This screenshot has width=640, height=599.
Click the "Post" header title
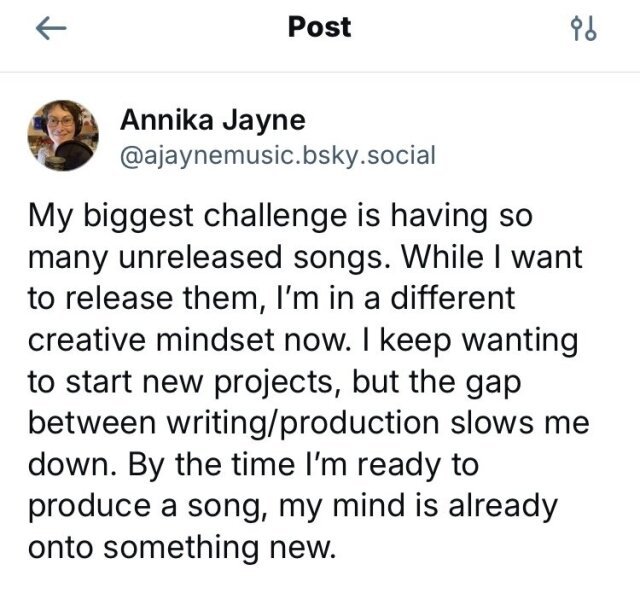tap(319, 27)
